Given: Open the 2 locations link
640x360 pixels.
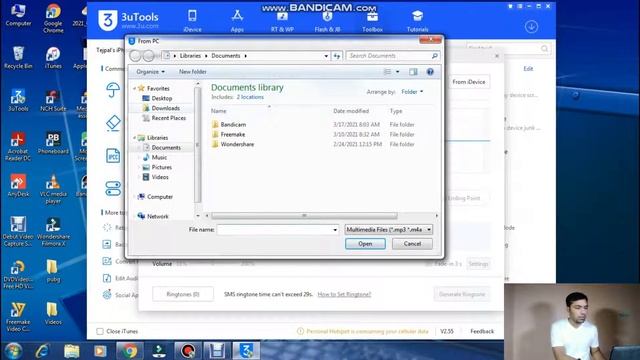Looking at the screenshot, I should click(250, 97).
